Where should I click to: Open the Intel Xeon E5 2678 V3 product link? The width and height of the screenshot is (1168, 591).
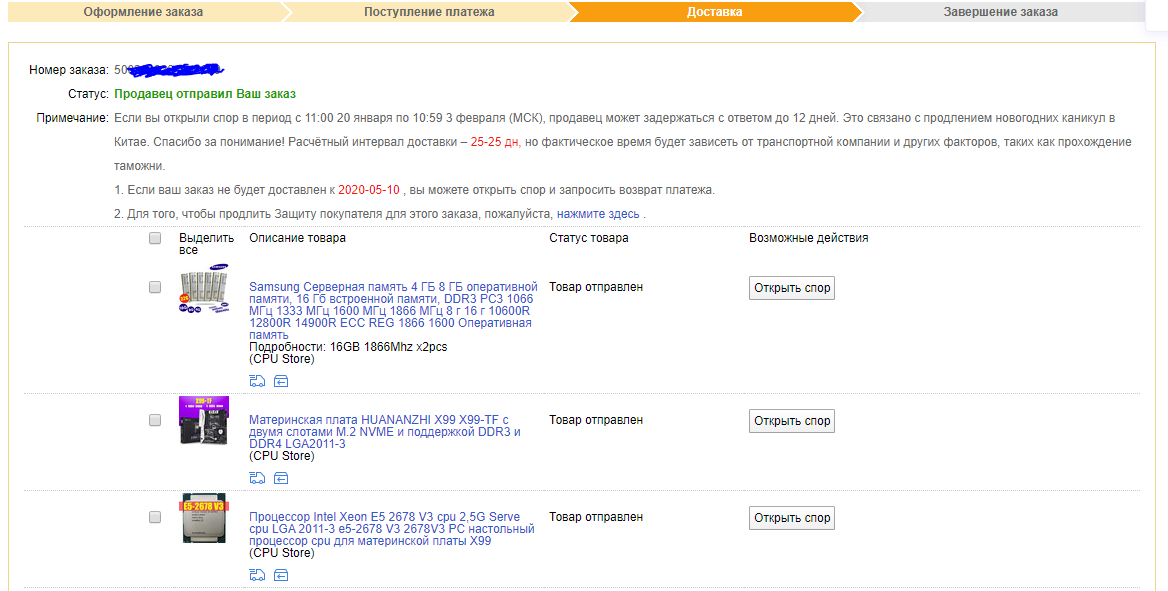[392, 529]
